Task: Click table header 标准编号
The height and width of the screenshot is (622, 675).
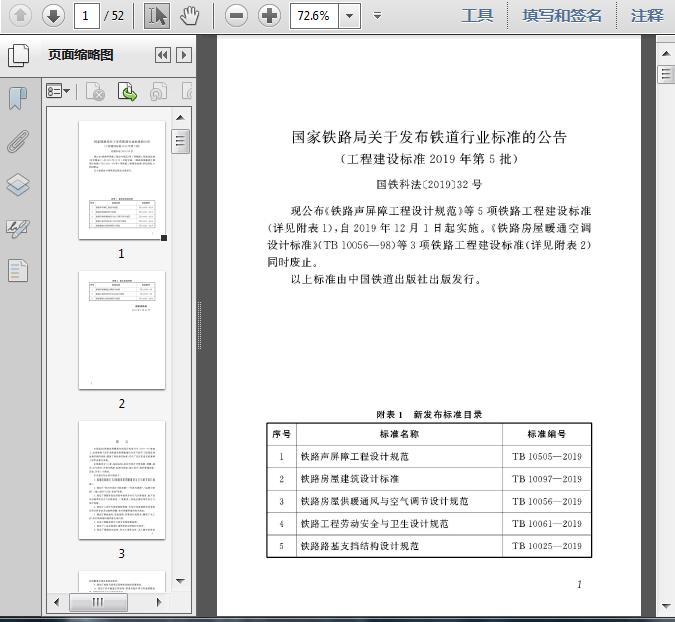Action: 547,434
